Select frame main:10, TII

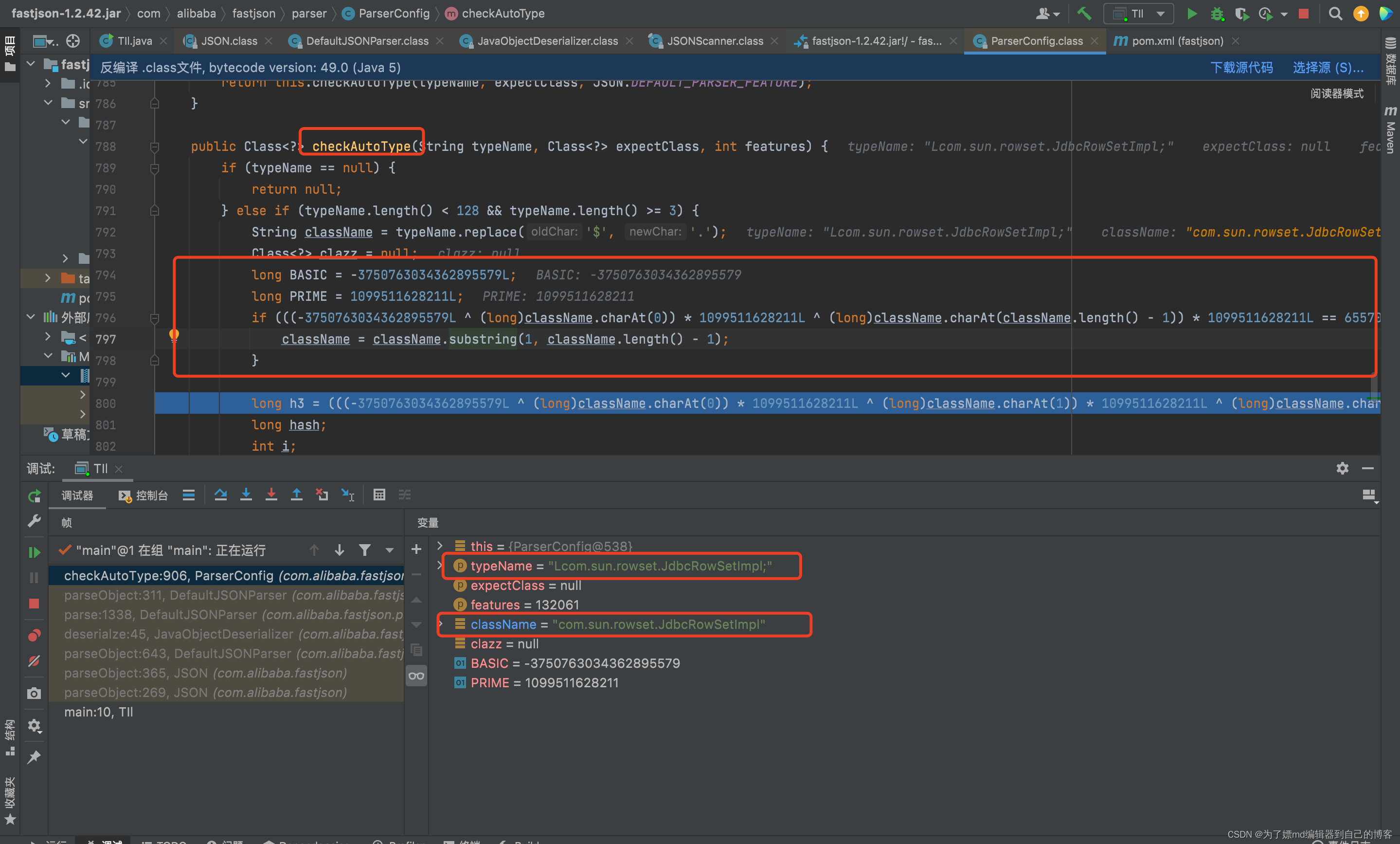(226, 712)
